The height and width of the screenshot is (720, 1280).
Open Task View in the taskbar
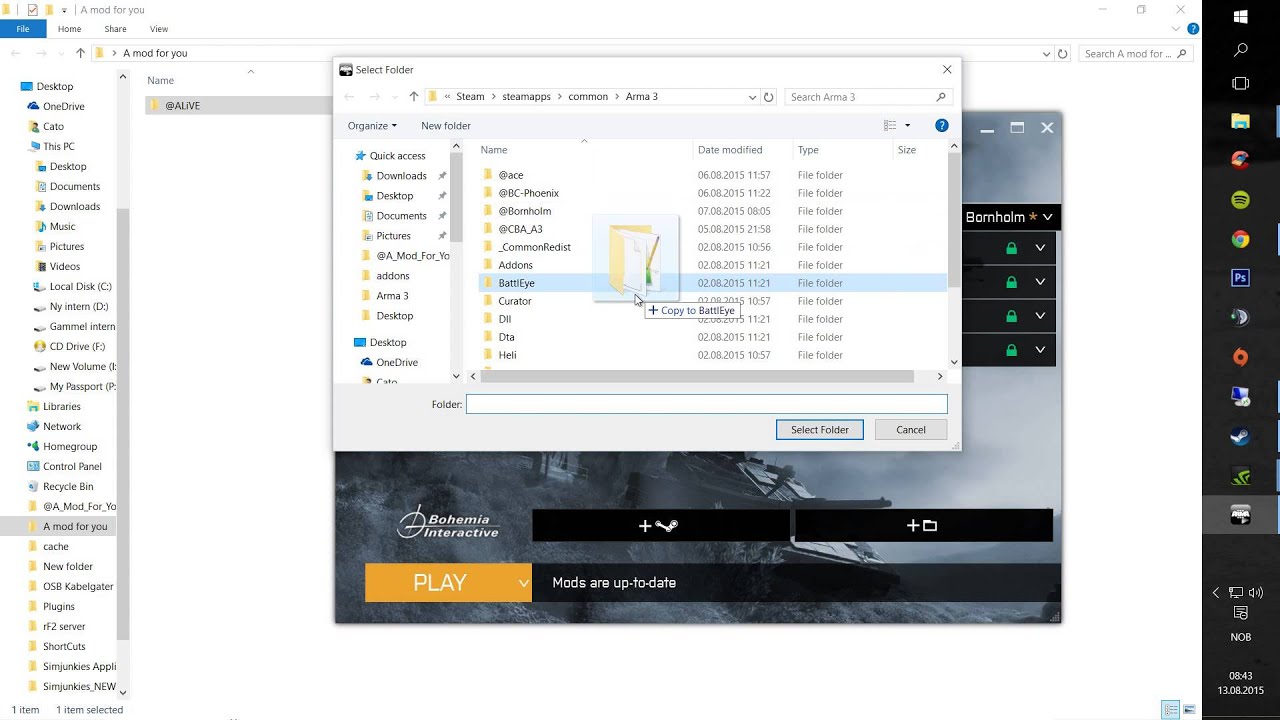tap(1240, 83)
